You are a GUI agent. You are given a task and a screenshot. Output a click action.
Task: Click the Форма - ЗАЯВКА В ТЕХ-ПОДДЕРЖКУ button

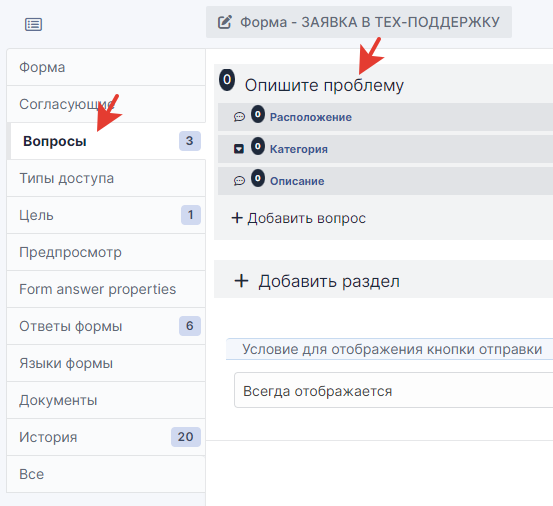(x=359, y=22)
